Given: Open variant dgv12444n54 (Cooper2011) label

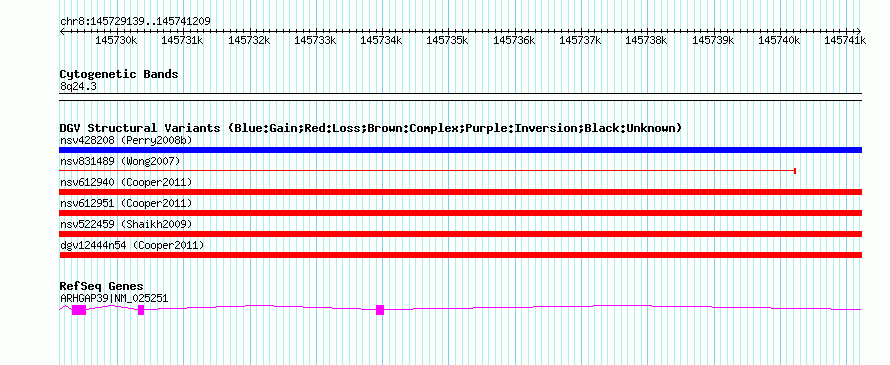Looking at the screenshot, I should pos(132,245).
